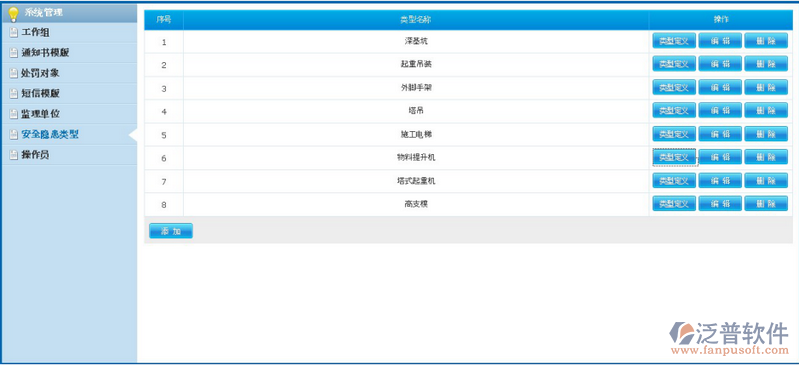Click the document icon next to 操作员

pyautogui.click(x=14, y=155)
